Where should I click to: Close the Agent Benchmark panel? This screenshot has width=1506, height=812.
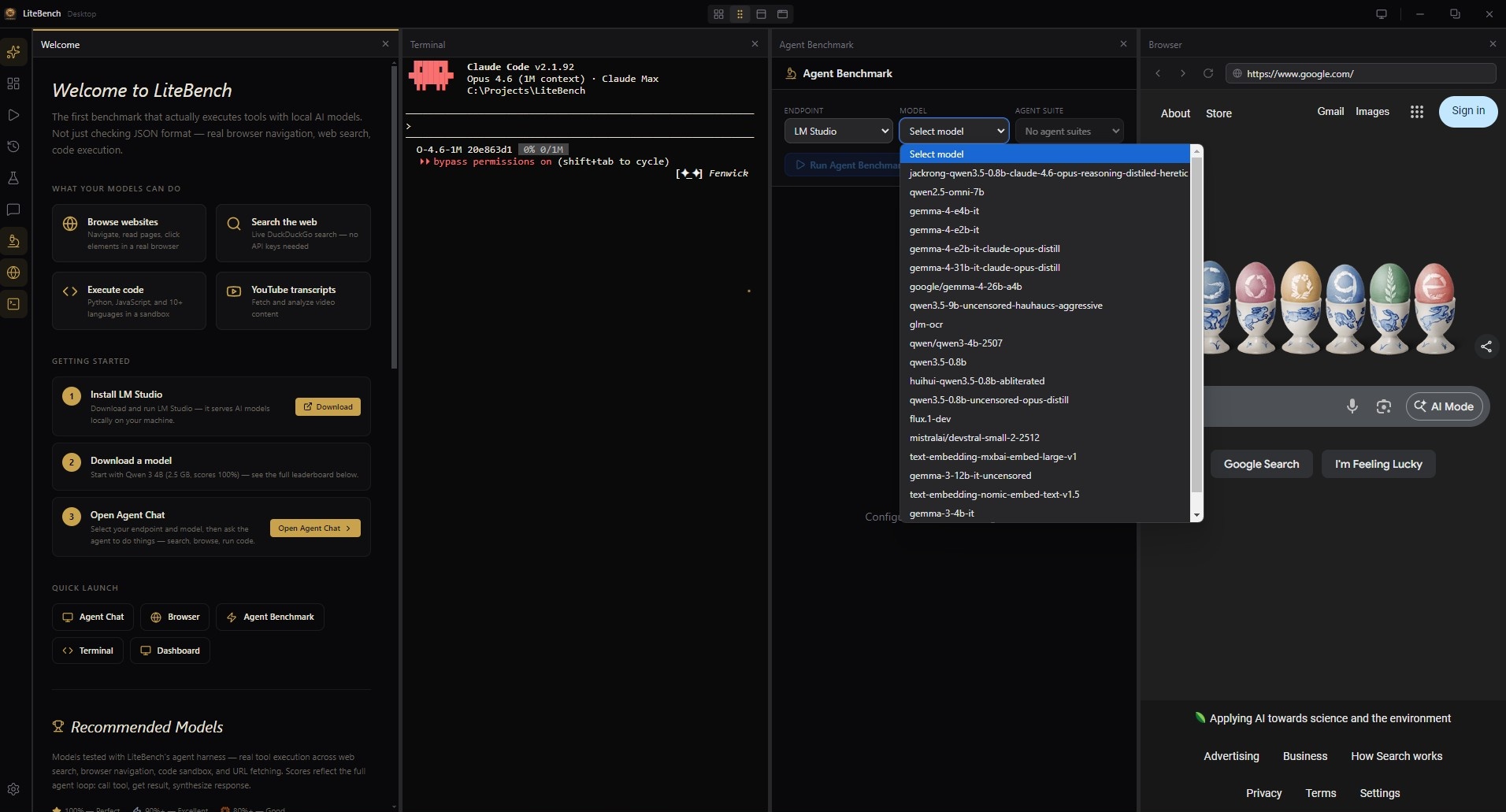point(1123,44)
